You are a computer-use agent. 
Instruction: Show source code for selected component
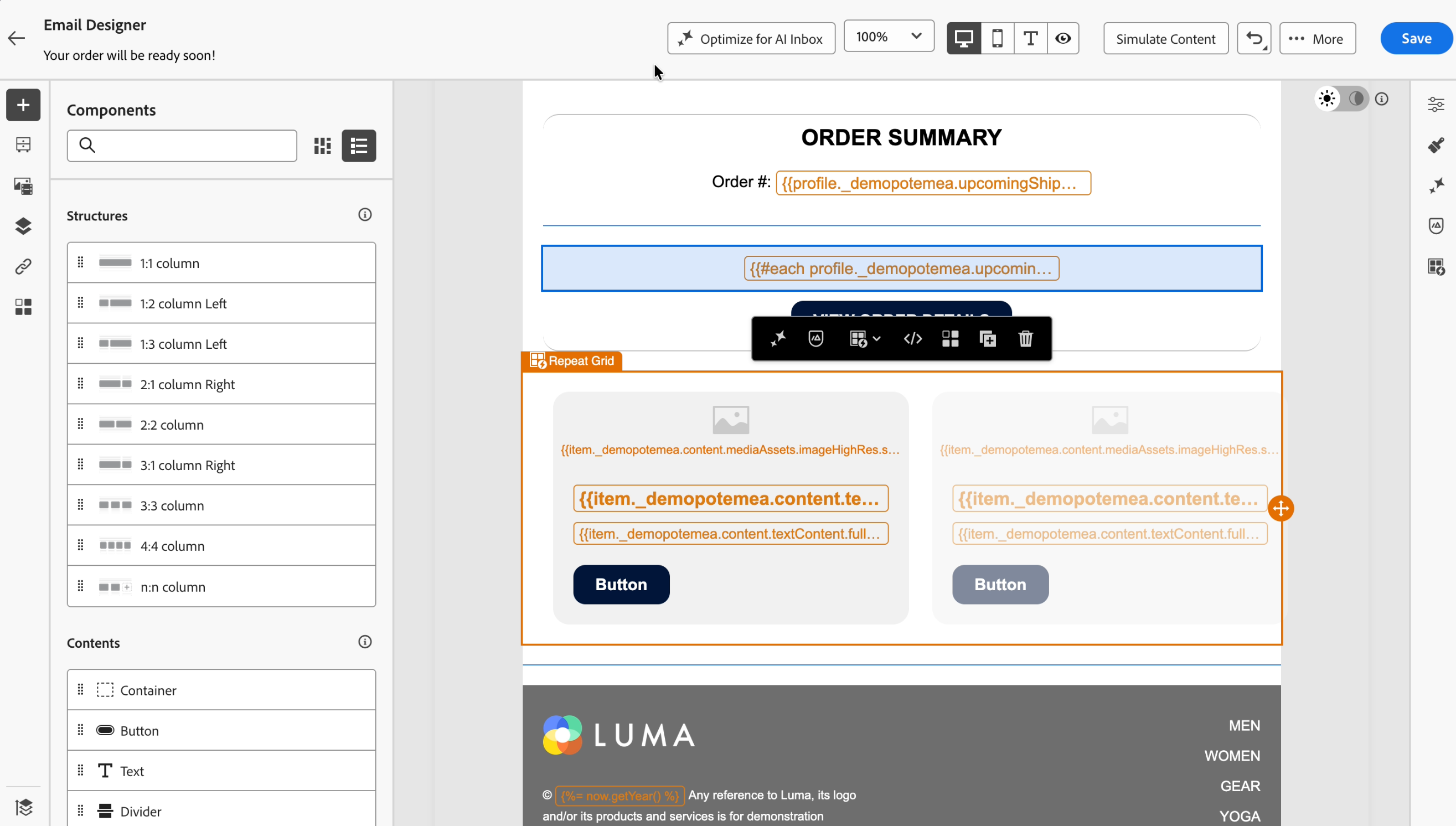pyautogui.click(x=912, y=339)
